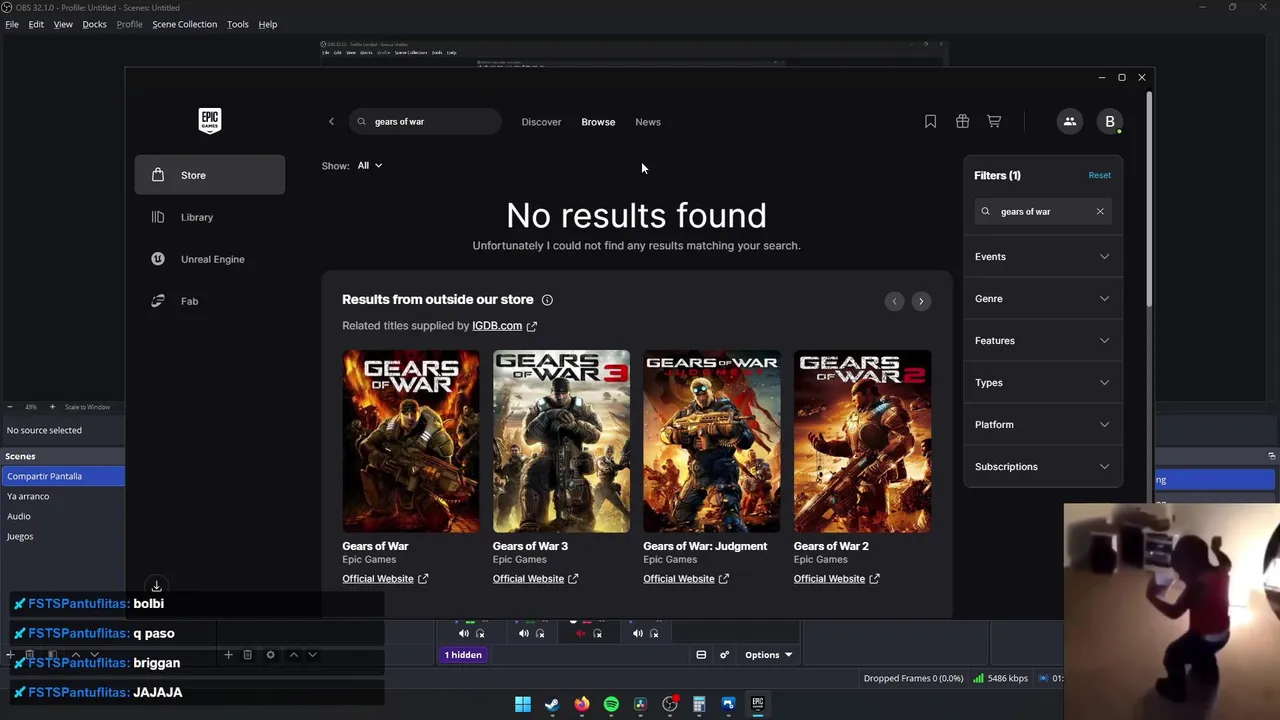Image resolution: width=1280 pixels, height=720 pixels.
Task: Open the friends icon in Epic header
Action: pos(1069,121)
